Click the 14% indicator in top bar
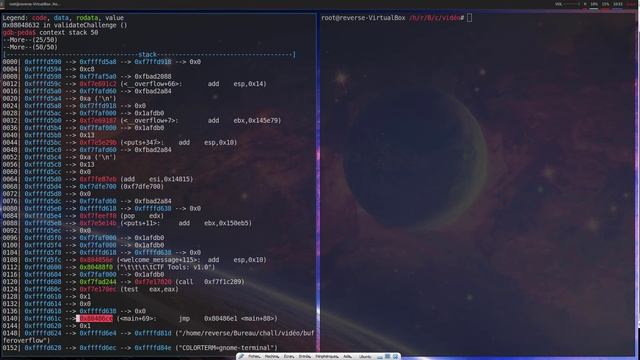 594,4
